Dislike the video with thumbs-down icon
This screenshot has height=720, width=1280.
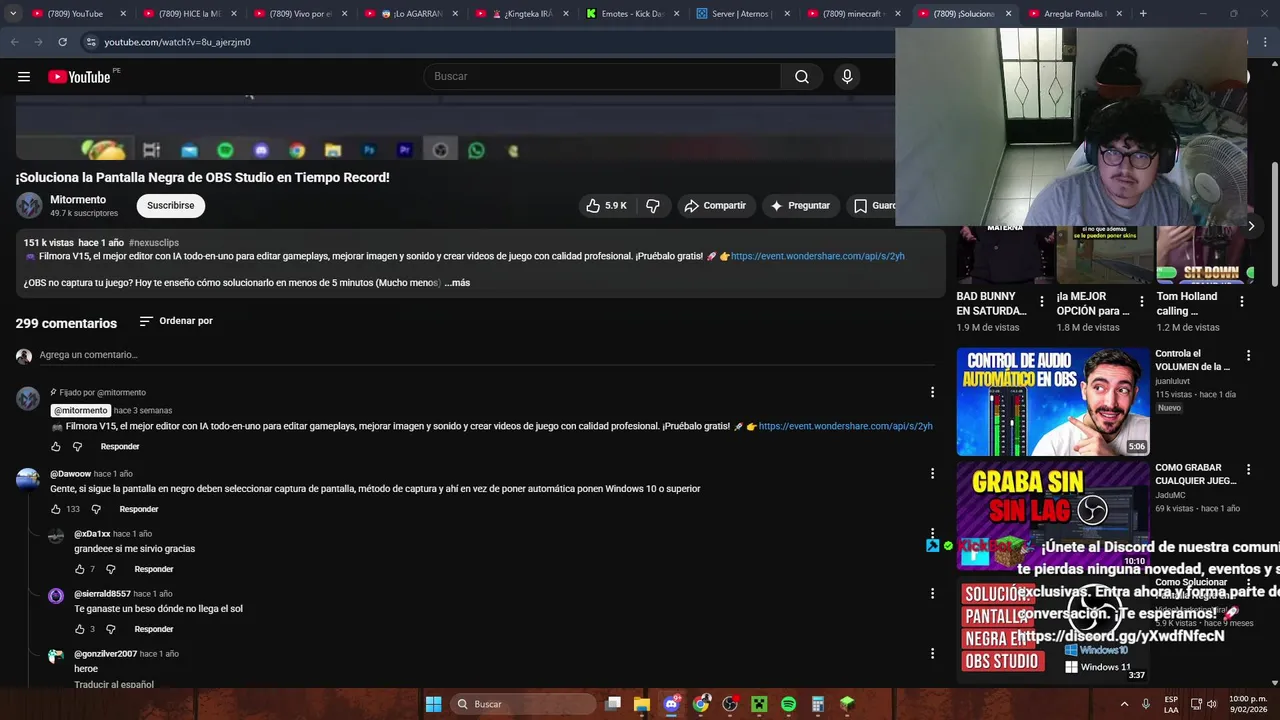[653, 206]
